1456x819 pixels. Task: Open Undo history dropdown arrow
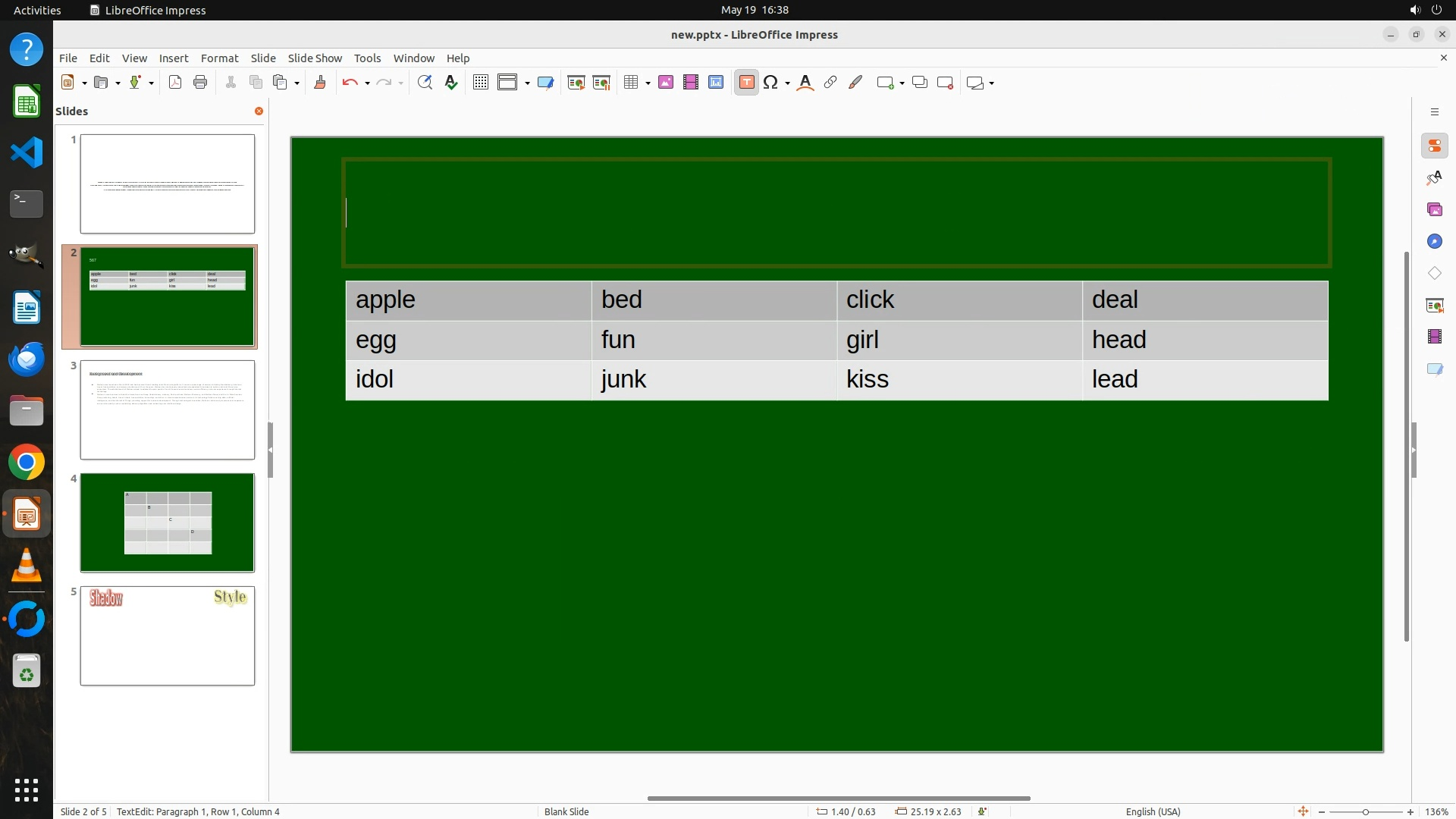click(368, 83)
